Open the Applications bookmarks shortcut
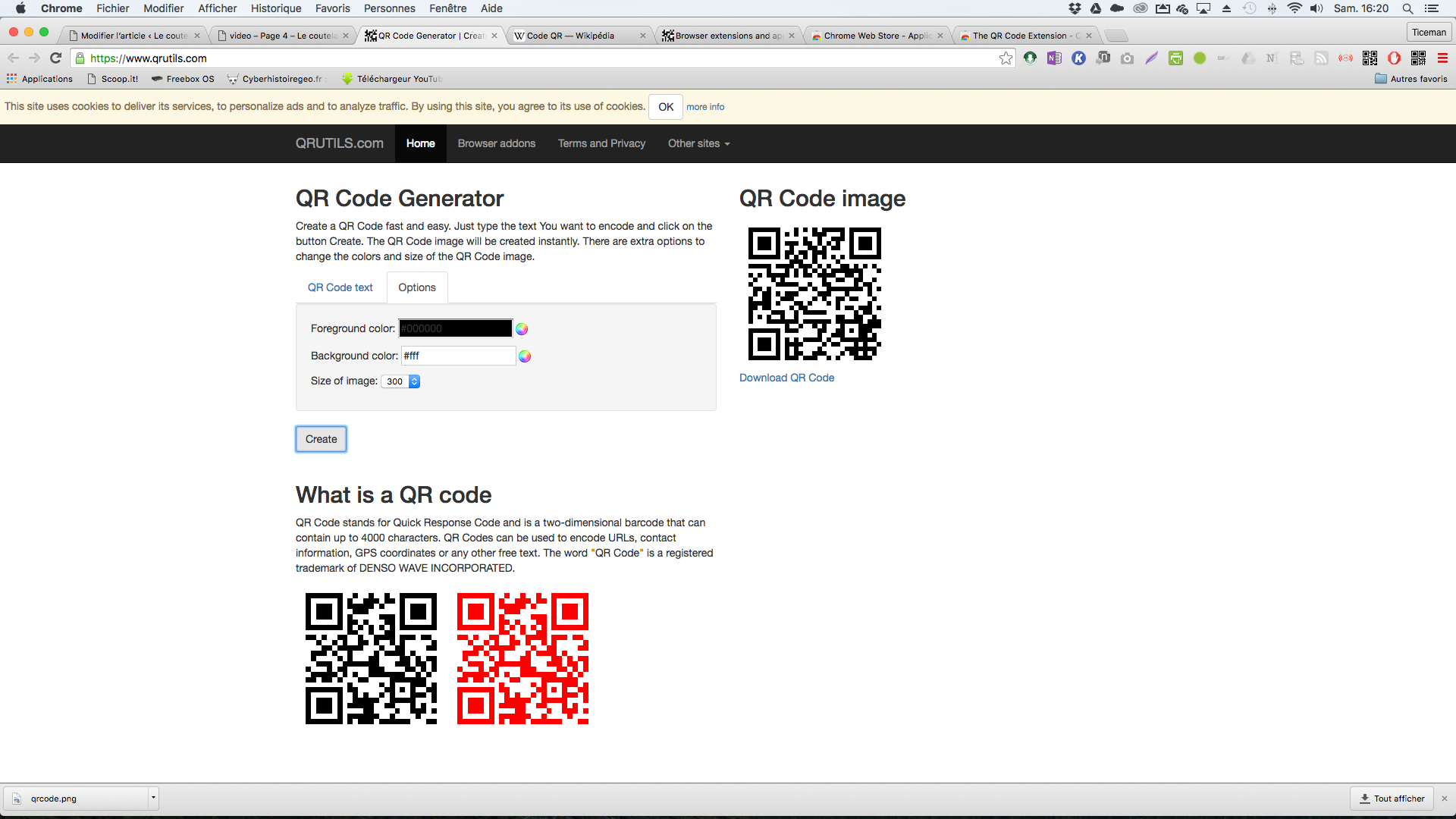 39,79
